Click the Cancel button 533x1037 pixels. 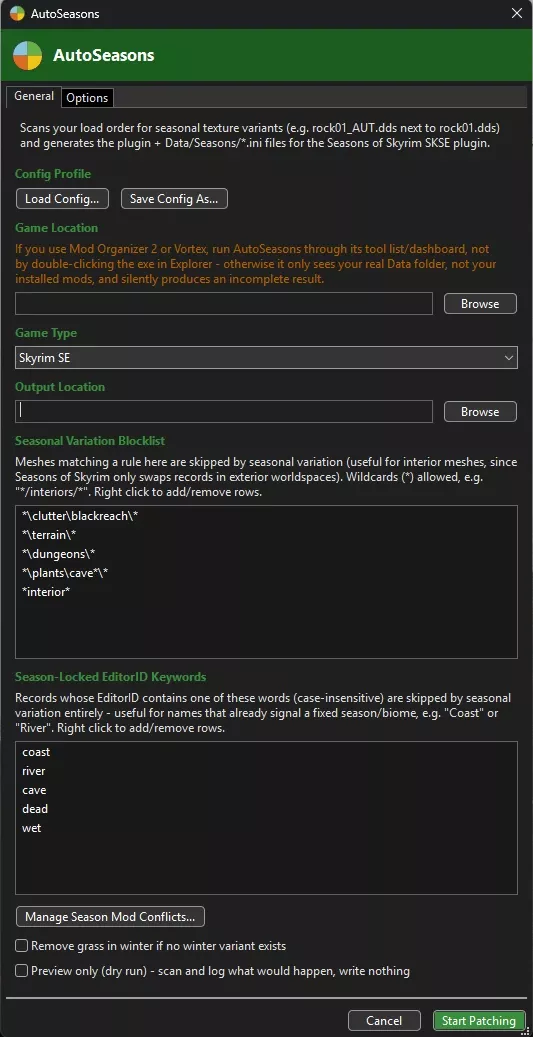tap(384, 1020)
